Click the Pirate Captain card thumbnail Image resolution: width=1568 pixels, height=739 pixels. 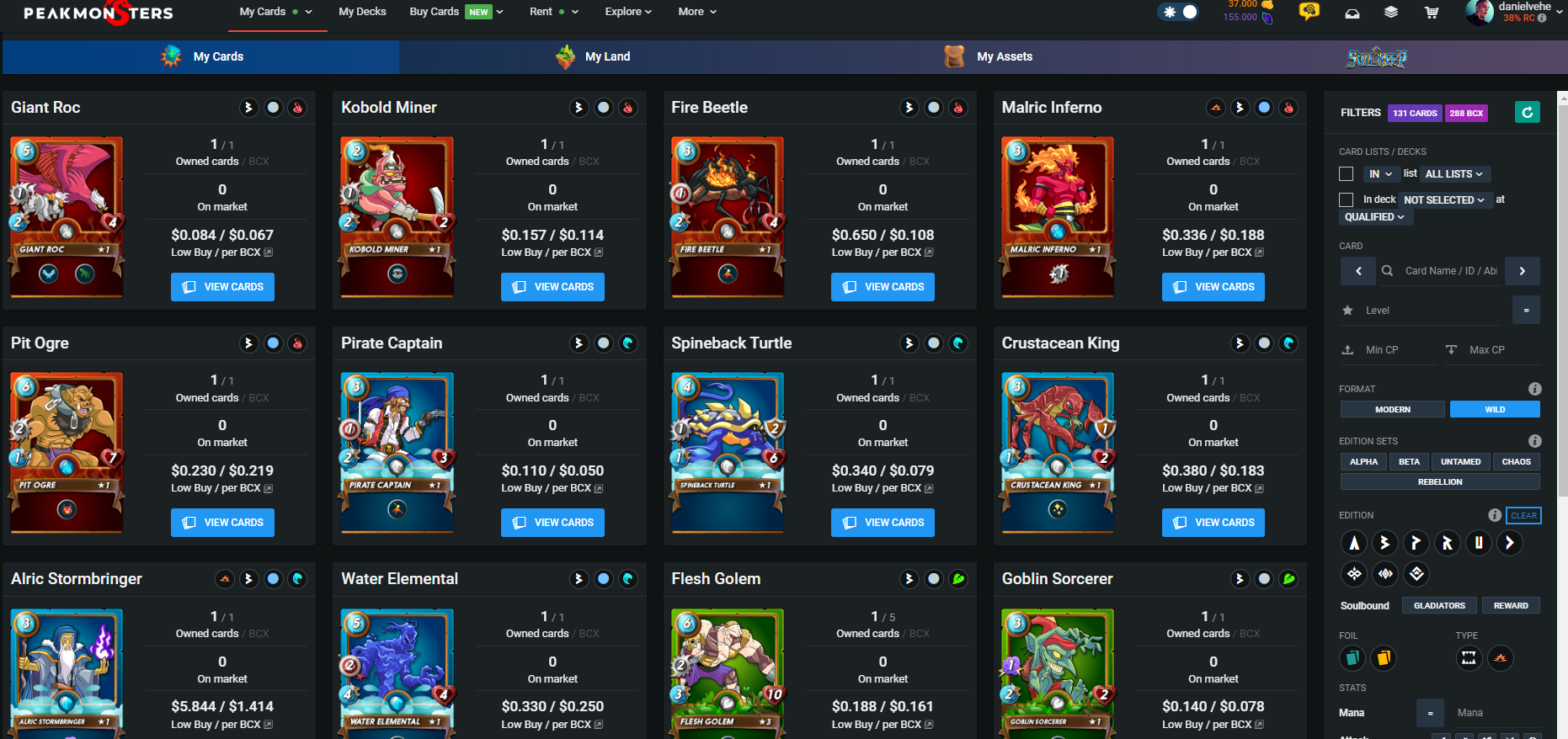(x=397, y=452)
